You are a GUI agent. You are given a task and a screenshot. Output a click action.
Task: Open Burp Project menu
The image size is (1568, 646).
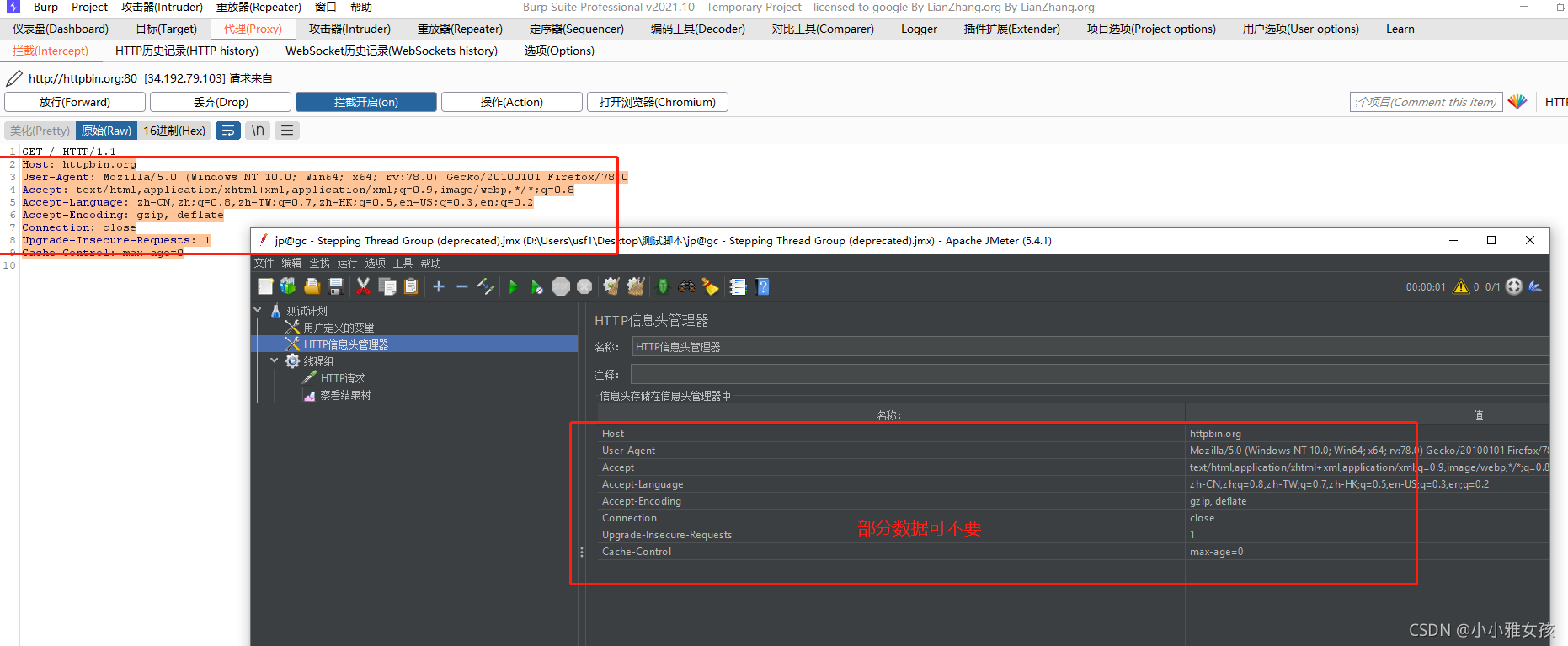tap(89, 7)
